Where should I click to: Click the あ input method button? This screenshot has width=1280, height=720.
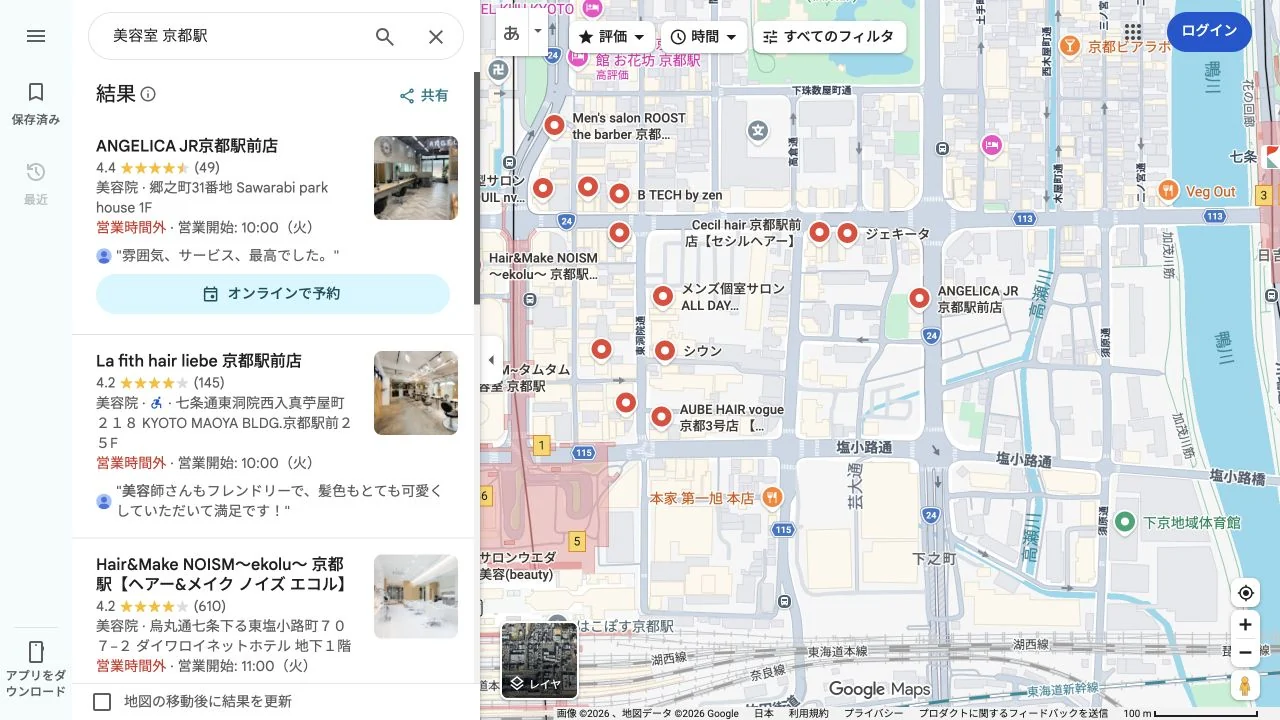512,32
